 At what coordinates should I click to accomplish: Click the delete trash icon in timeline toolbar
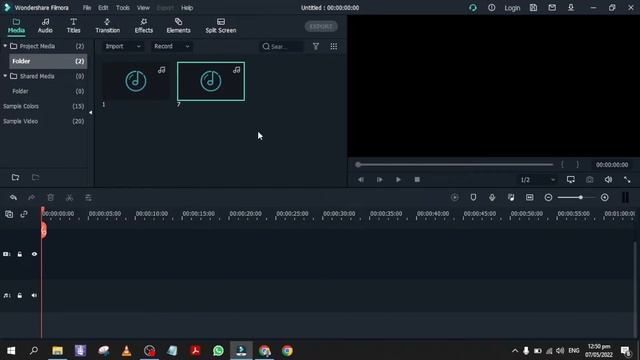tap(51, 198)
